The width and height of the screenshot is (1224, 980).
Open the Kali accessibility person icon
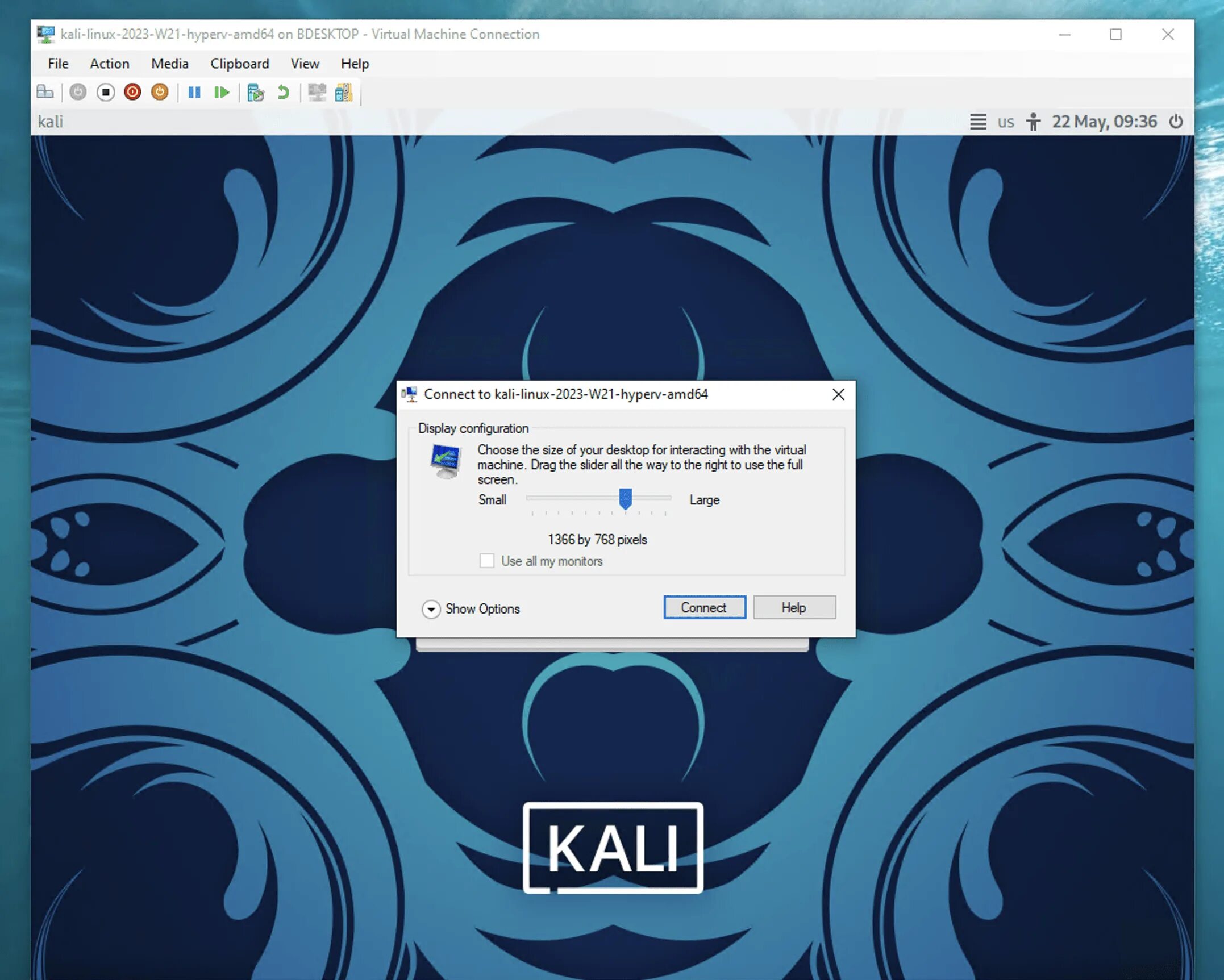tap(1033, 122)
